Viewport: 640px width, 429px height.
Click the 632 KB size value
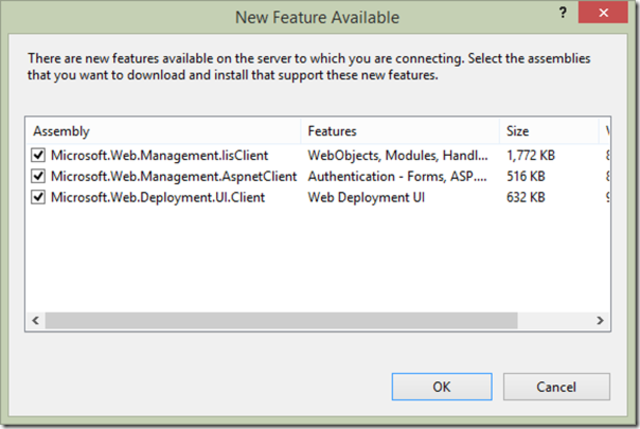click(x=526, y=198)
